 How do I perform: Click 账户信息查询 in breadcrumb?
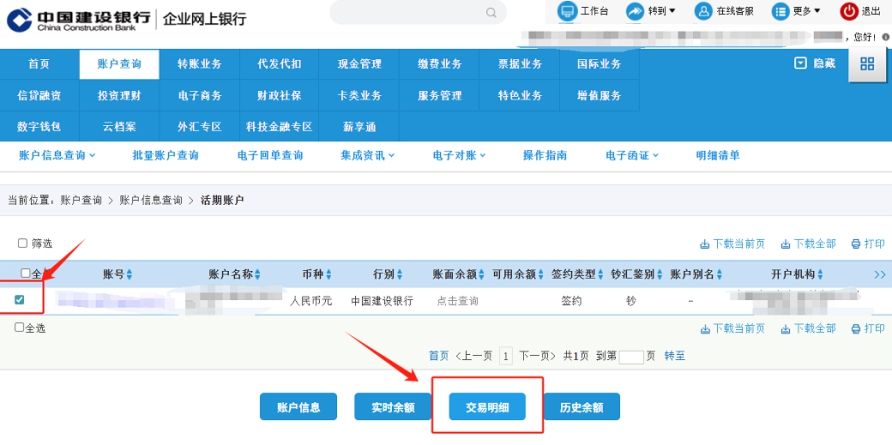tap(151, 200)
